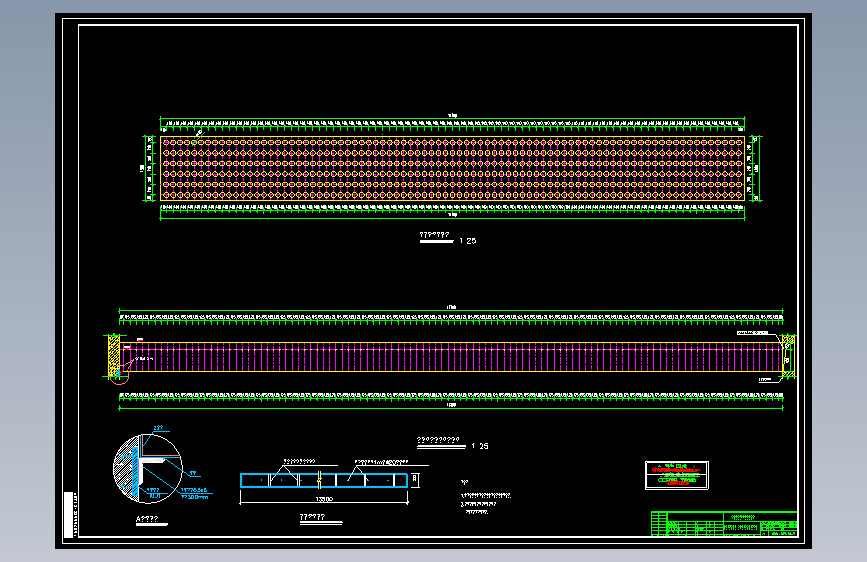
Task: Click the left hatched end of elevation
Action: [x=113, y=356]
